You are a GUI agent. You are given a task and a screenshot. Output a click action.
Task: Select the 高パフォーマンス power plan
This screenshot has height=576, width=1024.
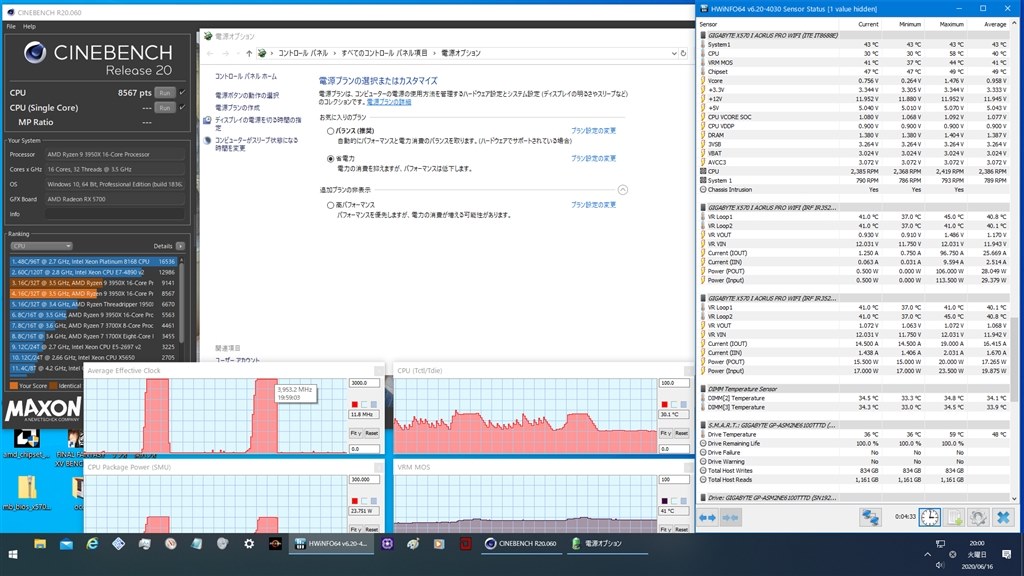330,205
